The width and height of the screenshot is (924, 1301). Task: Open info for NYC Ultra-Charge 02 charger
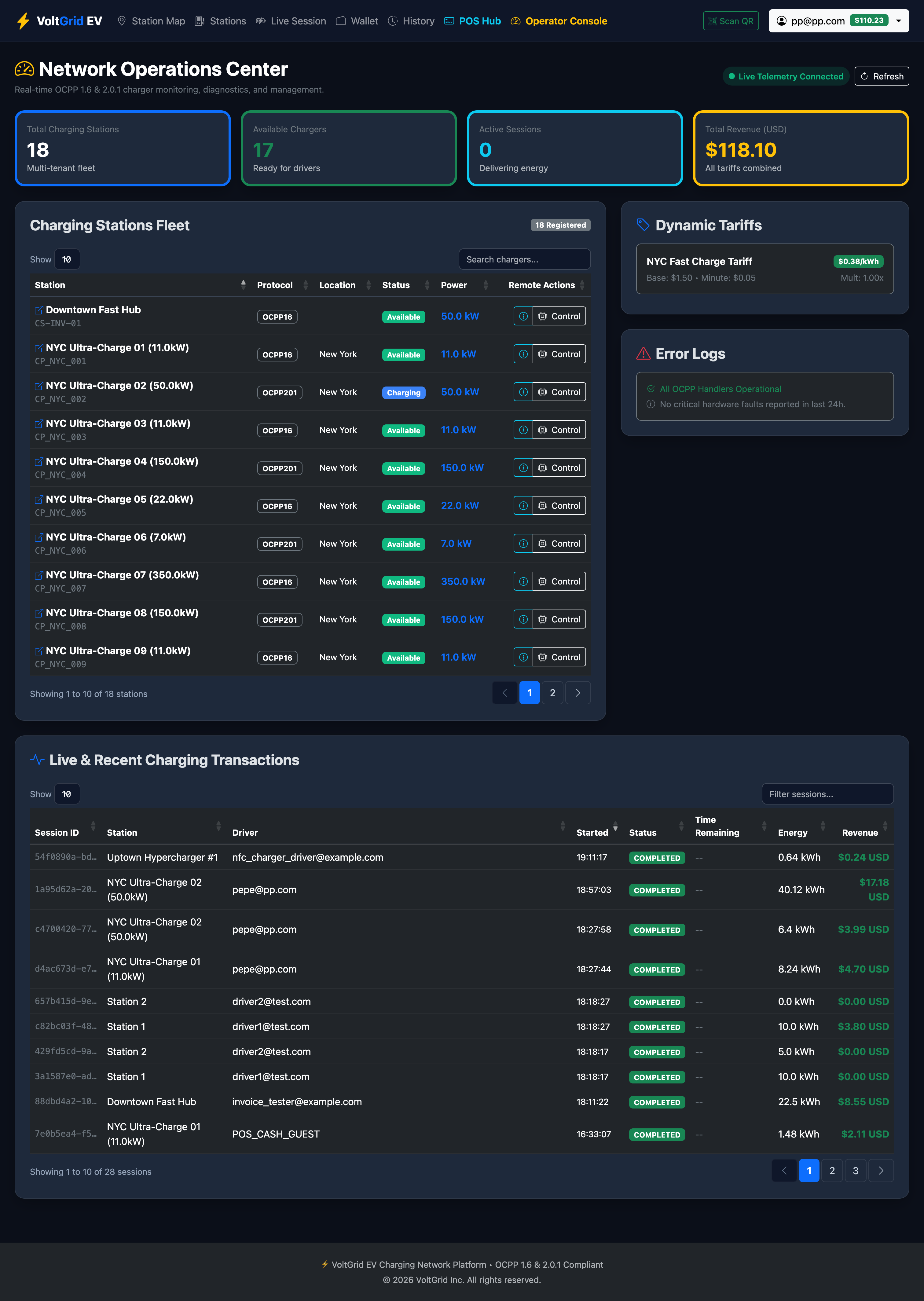(x=523, y=392)
